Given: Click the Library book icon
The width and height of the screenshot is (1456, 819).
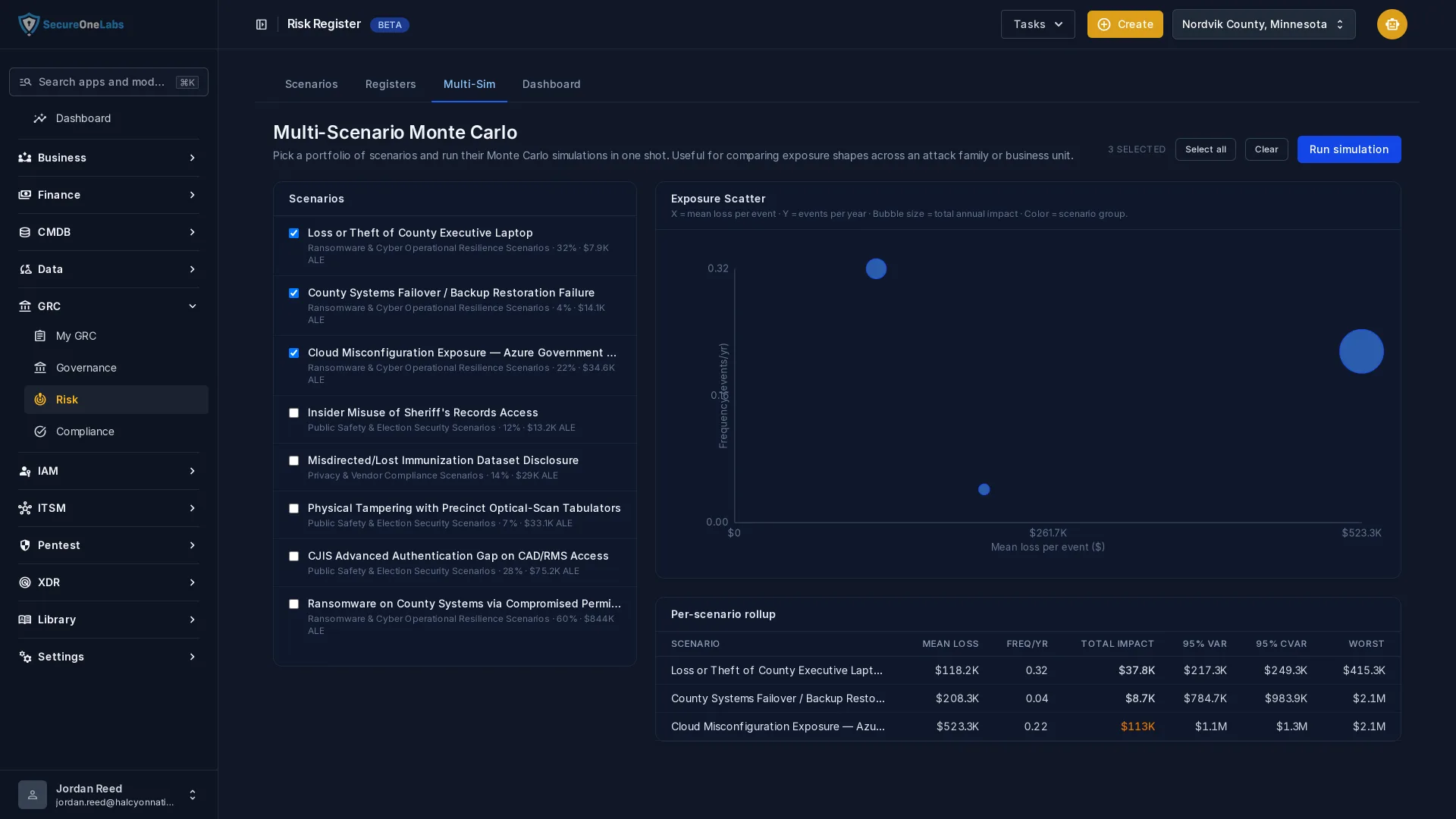Looking at the screenshot, I should [x=25, y=620].
